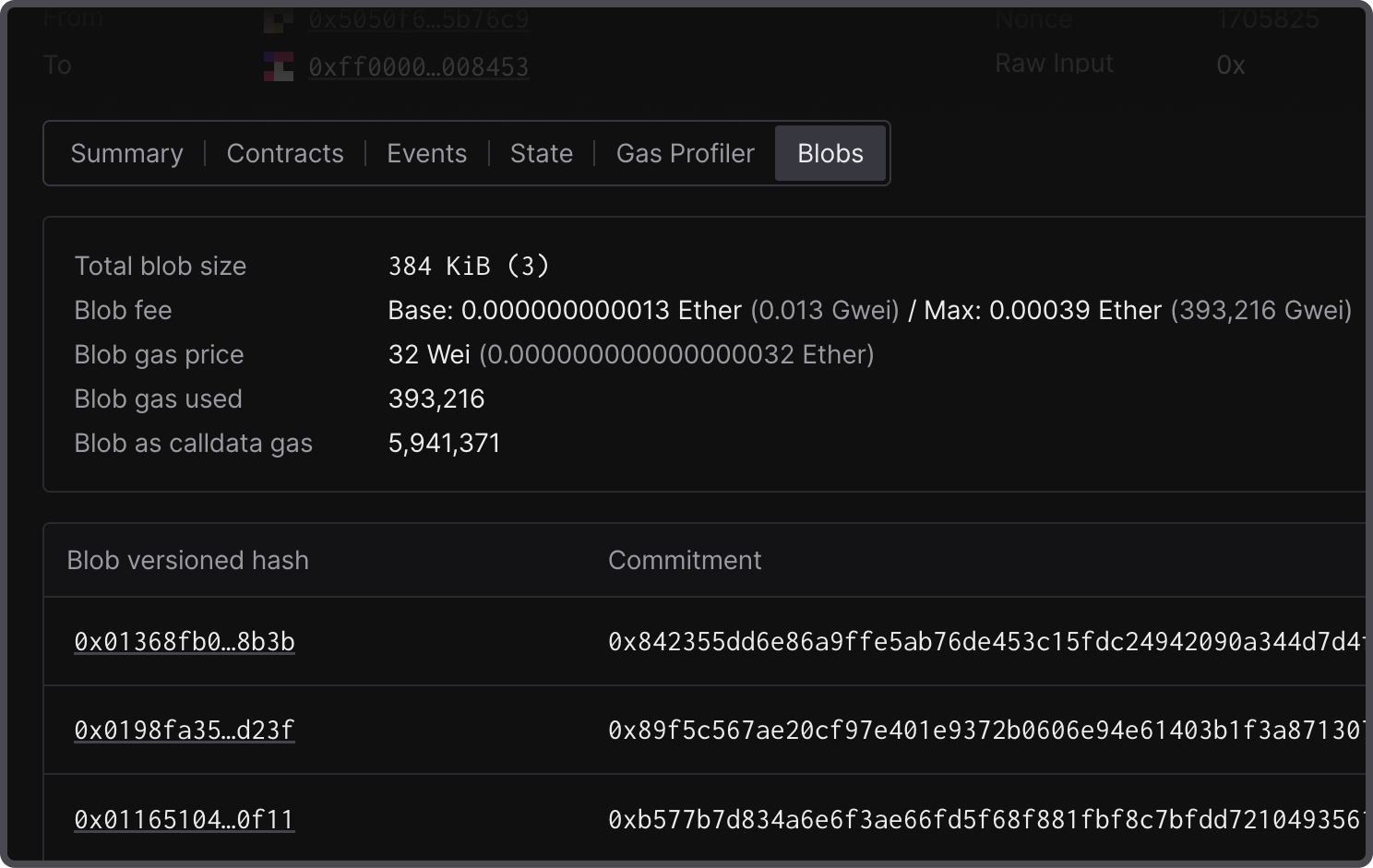Open blob versioned hash 0x01368fb0…8b3b
The height and width of the screenshot is (868, 1373).
(185, 641)
